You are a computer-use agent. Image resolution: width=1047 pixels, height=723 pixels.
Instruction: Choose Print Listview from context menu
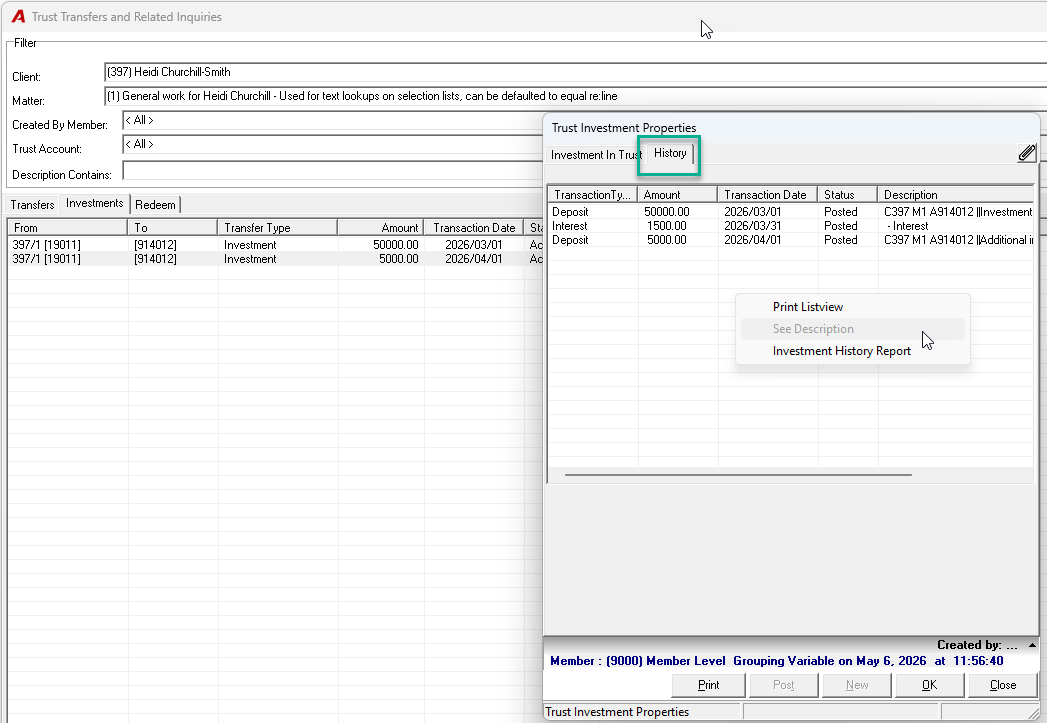807,307
